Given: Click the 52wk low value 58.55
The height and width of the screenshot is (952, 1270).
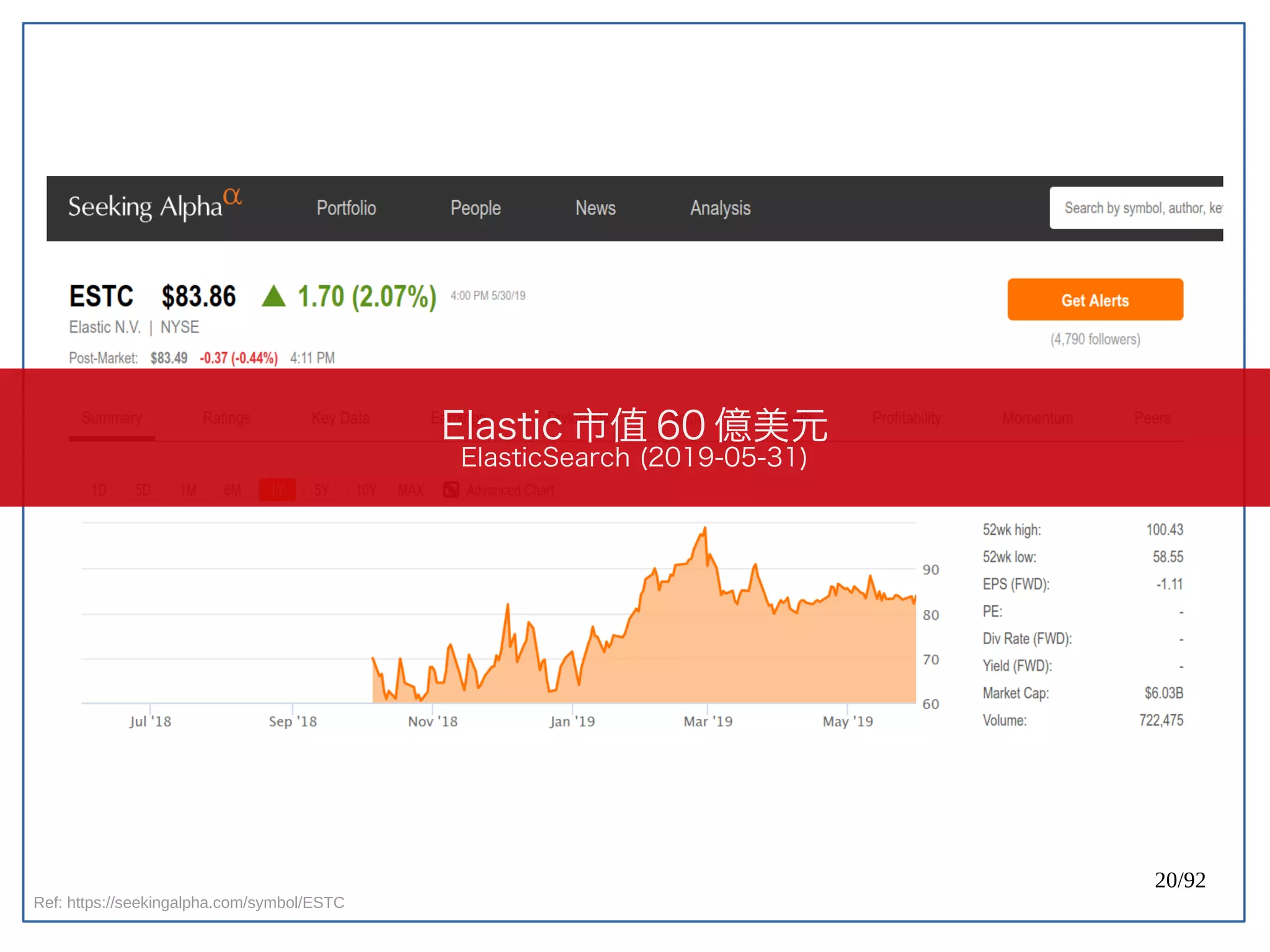Looking at the screenshot, I should 1168,557.
